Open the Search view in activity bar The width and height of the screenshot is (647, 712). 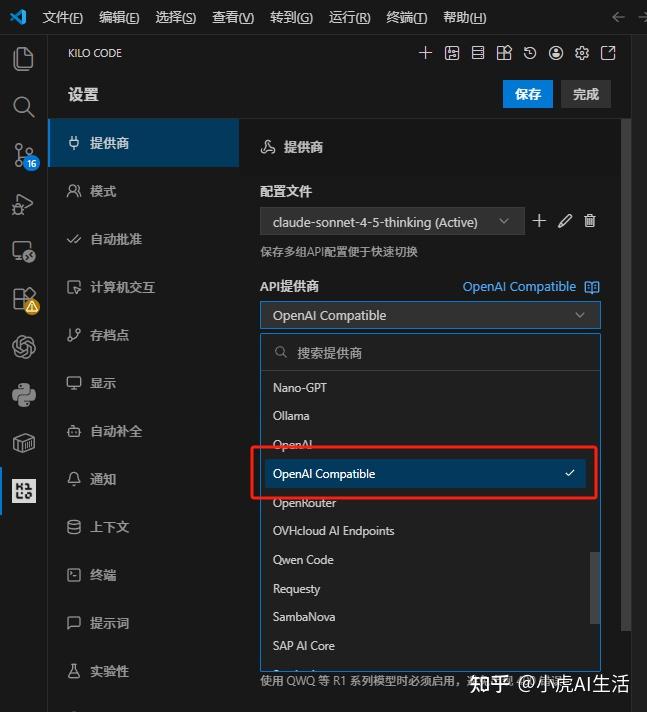point(23,107)
